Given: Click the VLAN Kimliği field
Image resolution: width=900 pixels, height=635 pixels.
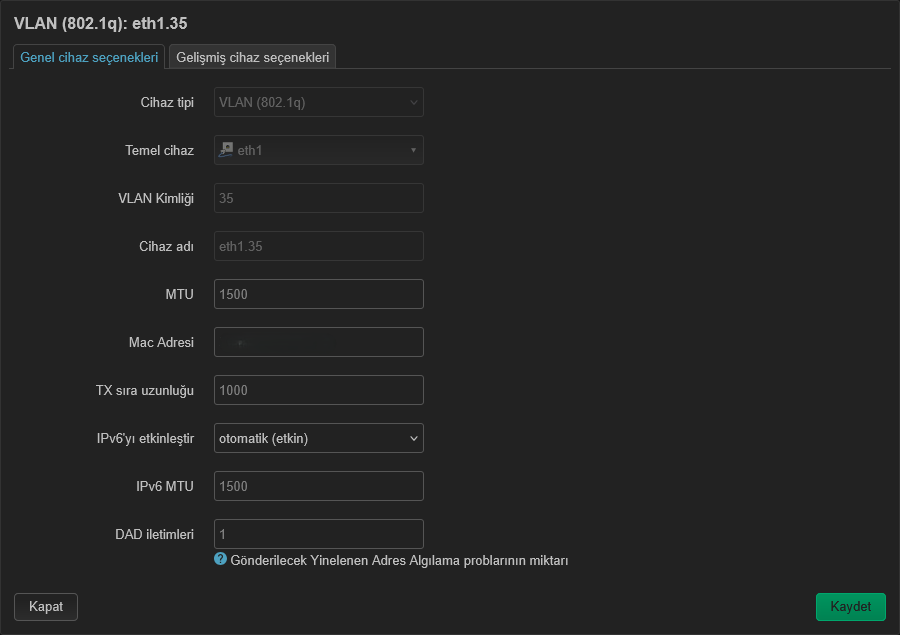Looking at the screenshot, I should click(x=319, y=198).
